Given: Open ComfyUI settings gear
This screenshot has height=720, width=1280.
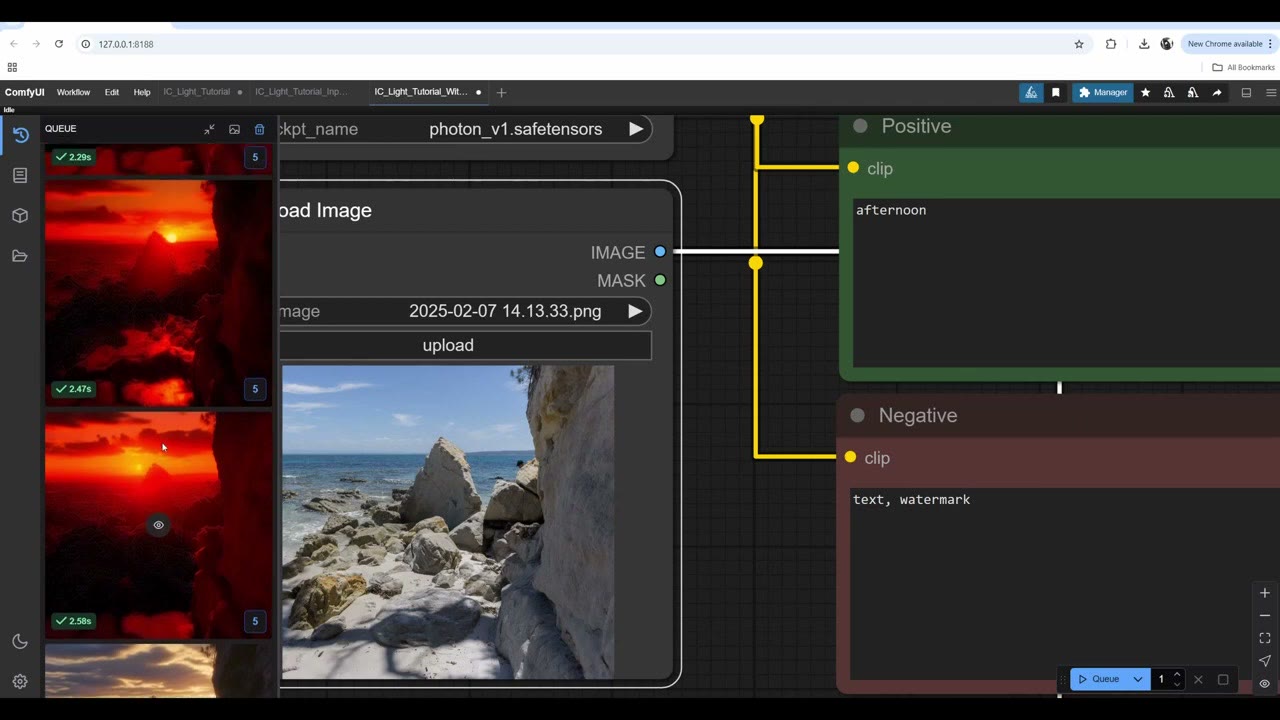Looking at the screenshot, I should click(x=20, y=682).
